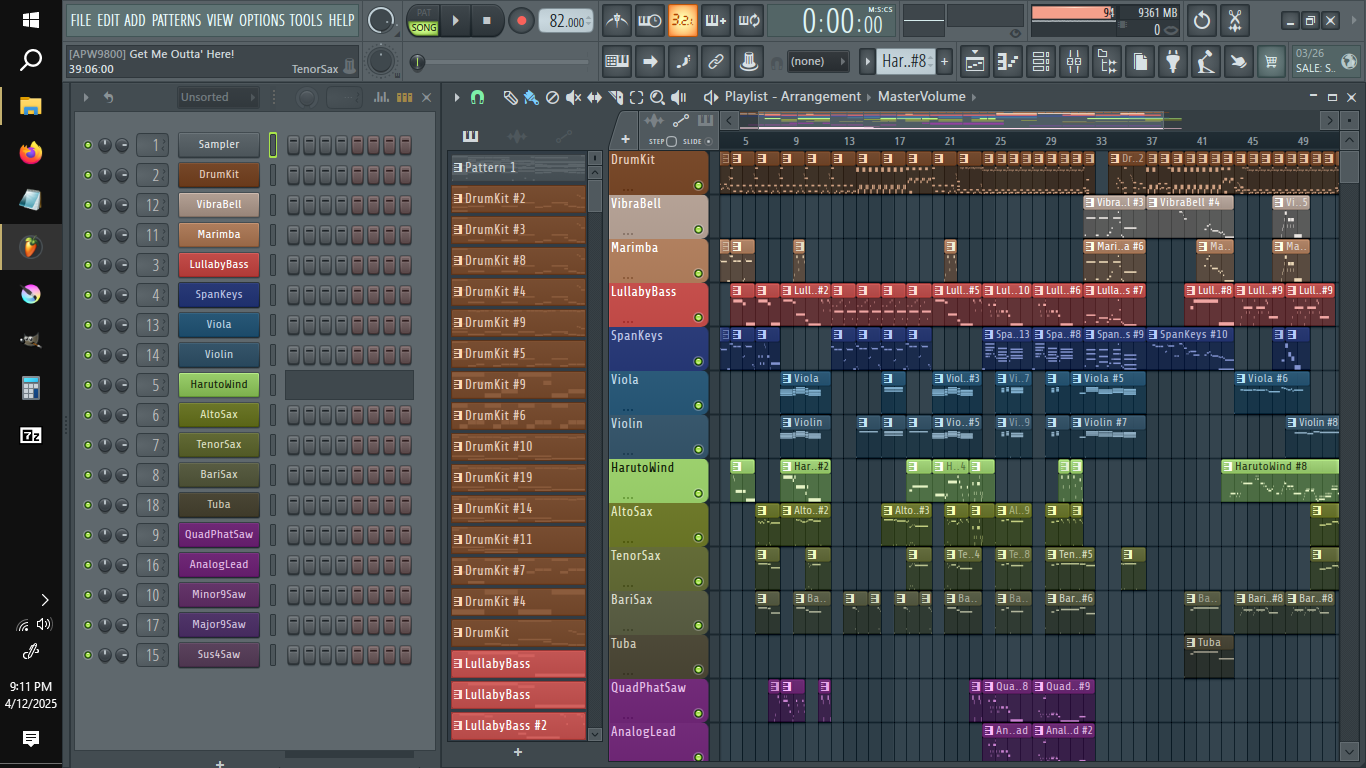
Task: Toggle the PAT/SONG mode switch
Action: click(424, 20)
